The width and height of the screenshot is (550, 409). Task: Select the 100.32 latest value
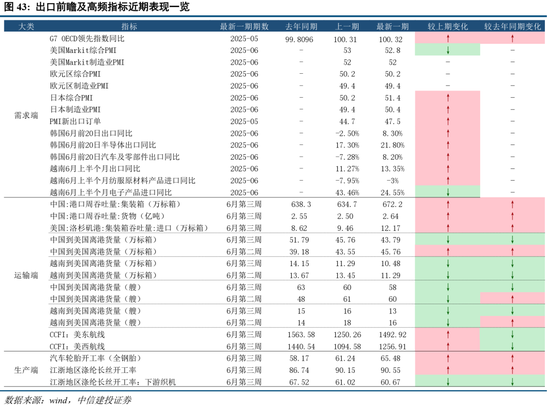tap(391, 39)
